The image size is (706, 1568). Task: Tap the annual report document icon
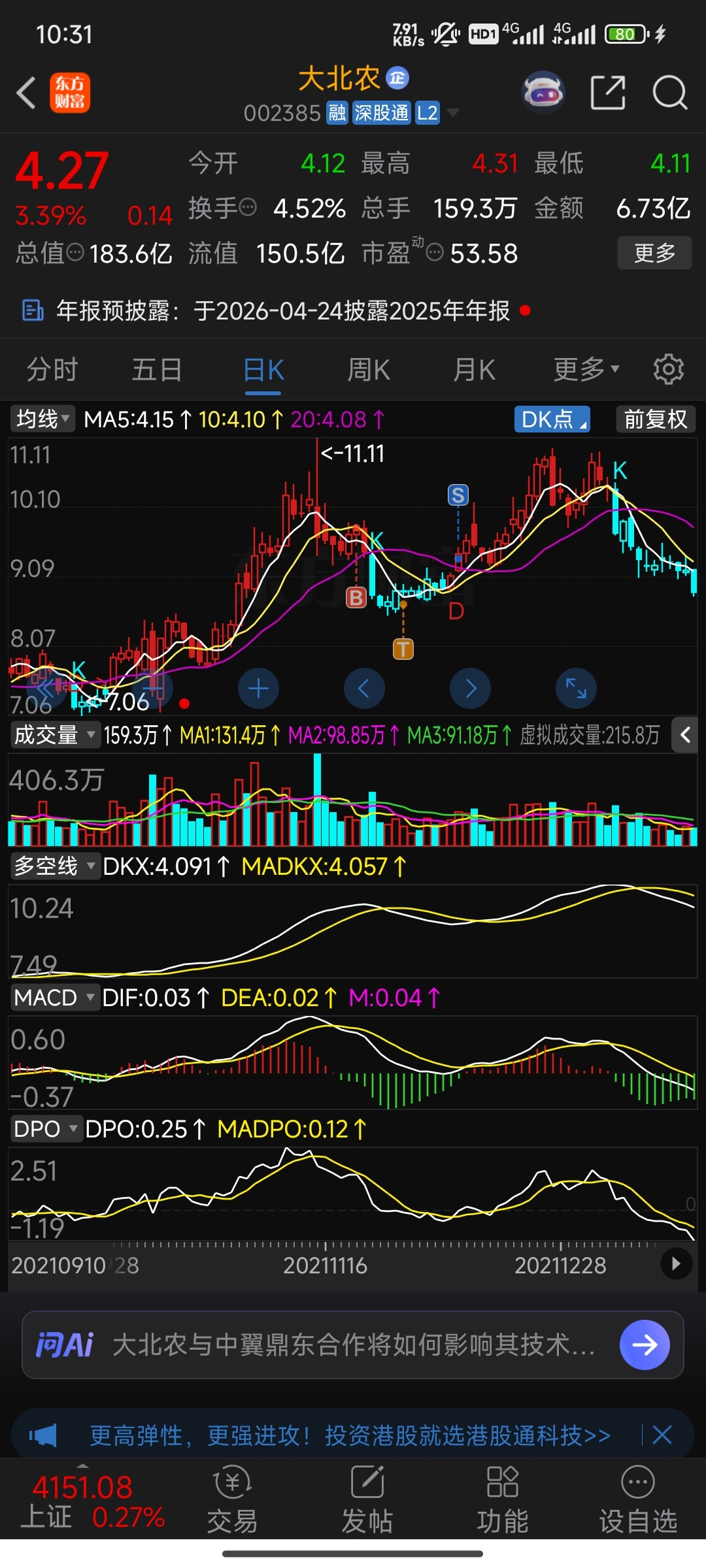33,310
